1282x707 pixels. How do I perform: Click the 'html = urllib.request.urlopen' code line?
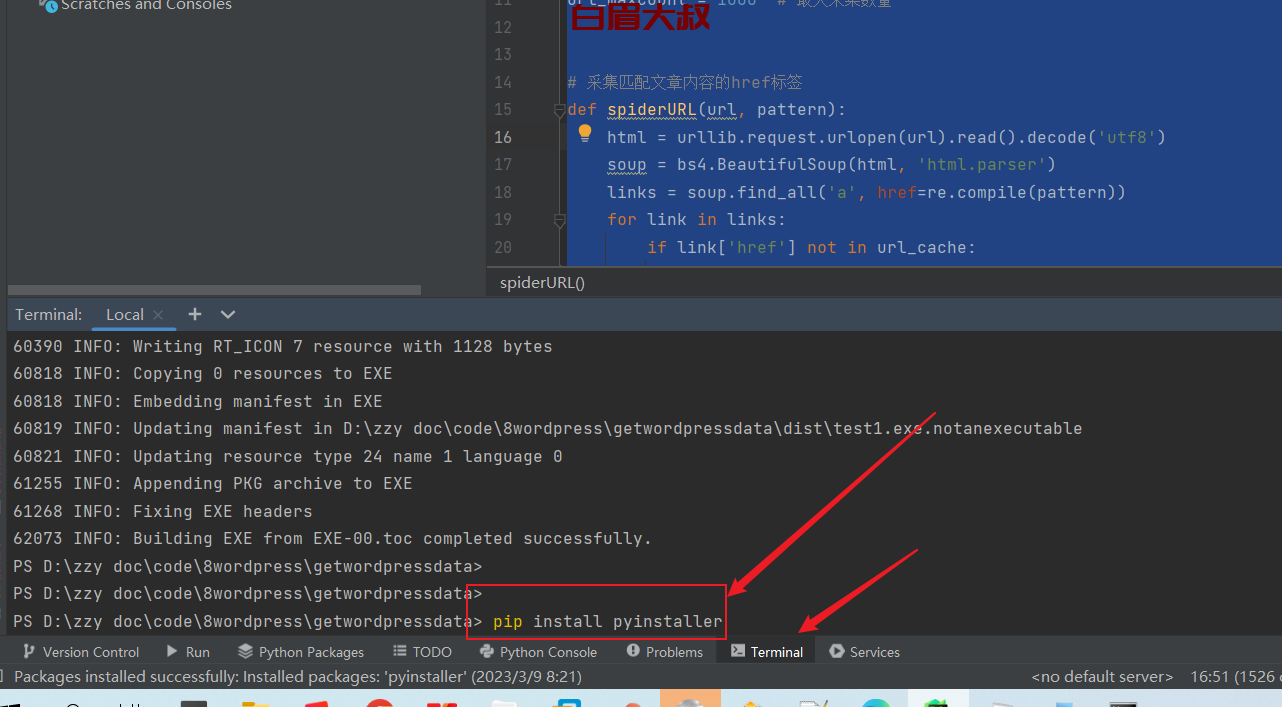pos(886,137)
